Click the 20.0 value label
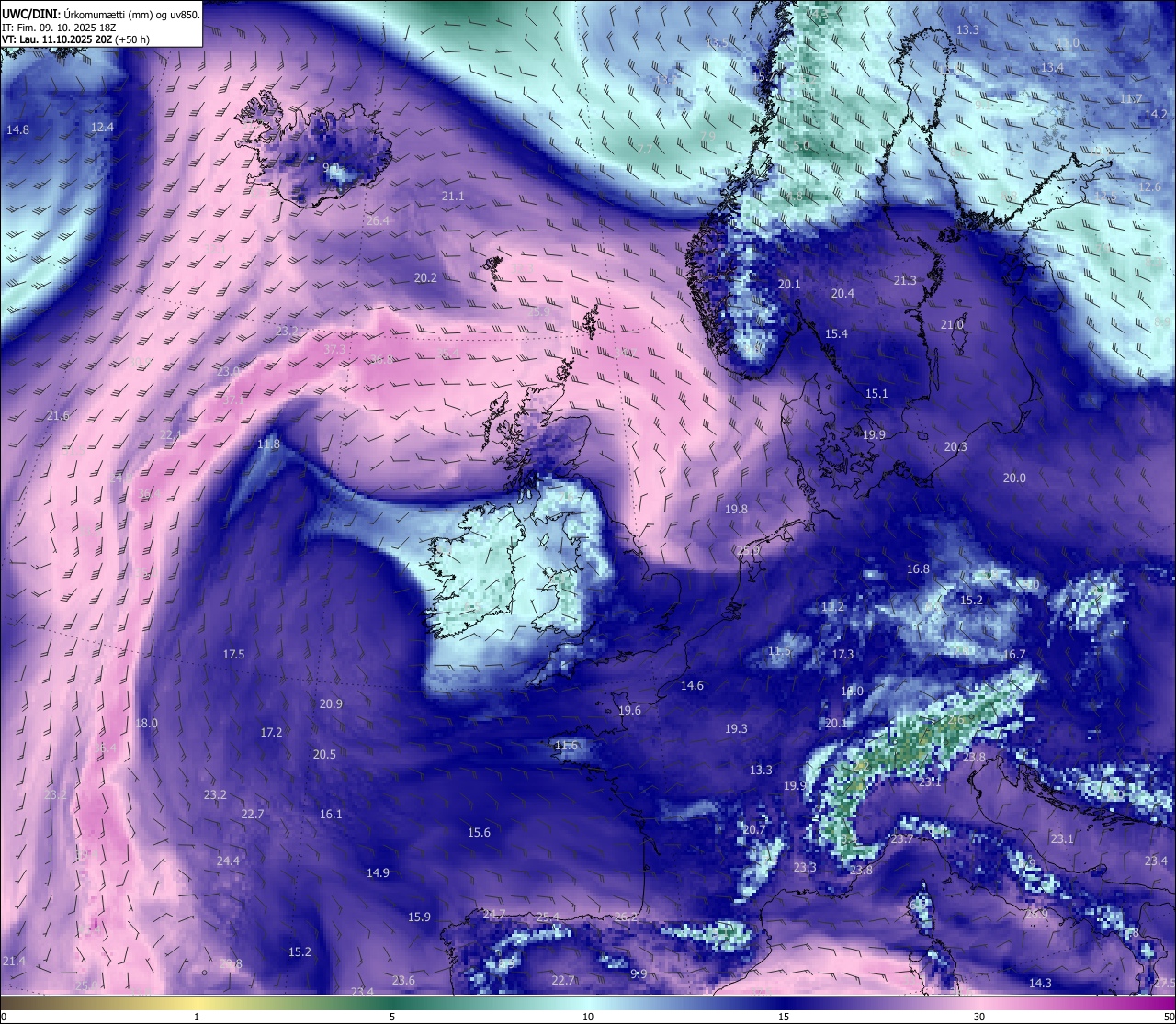Viewport: 1176px width, 1024px height. tap(1014, 478)
